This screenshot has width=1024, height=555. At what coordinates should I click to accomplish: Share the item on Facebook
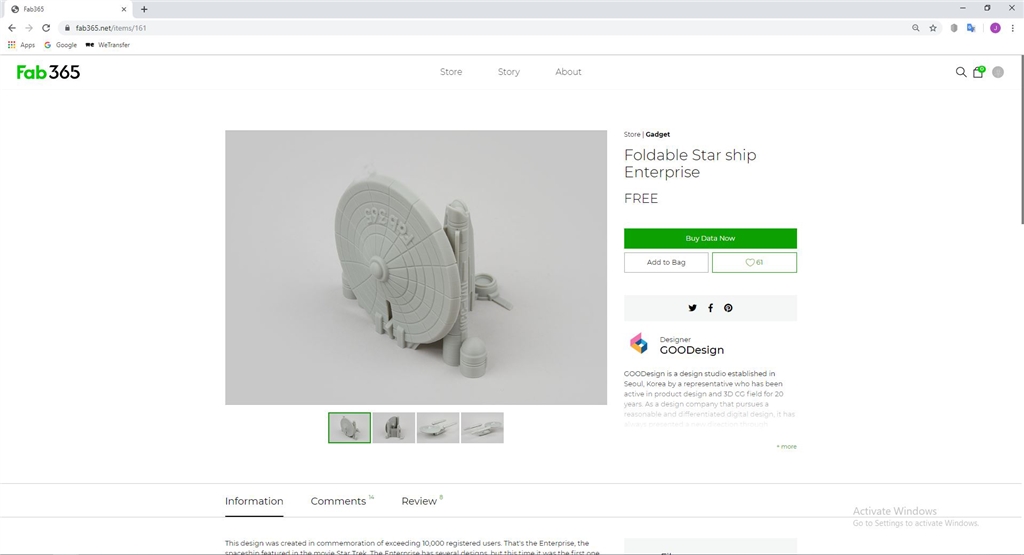point(710,308)
